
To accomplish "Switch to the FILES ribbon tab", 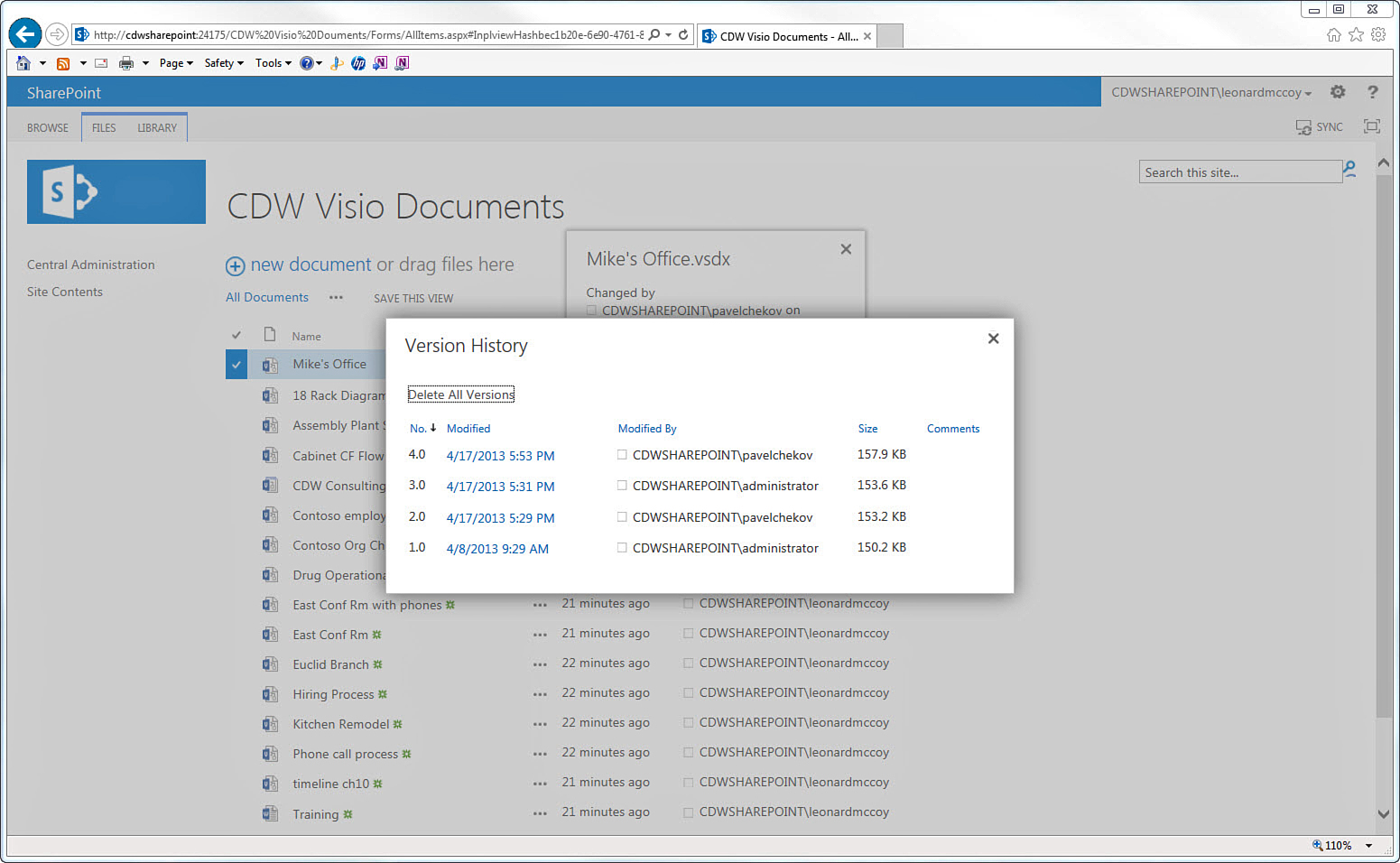I will click(104, 128).
